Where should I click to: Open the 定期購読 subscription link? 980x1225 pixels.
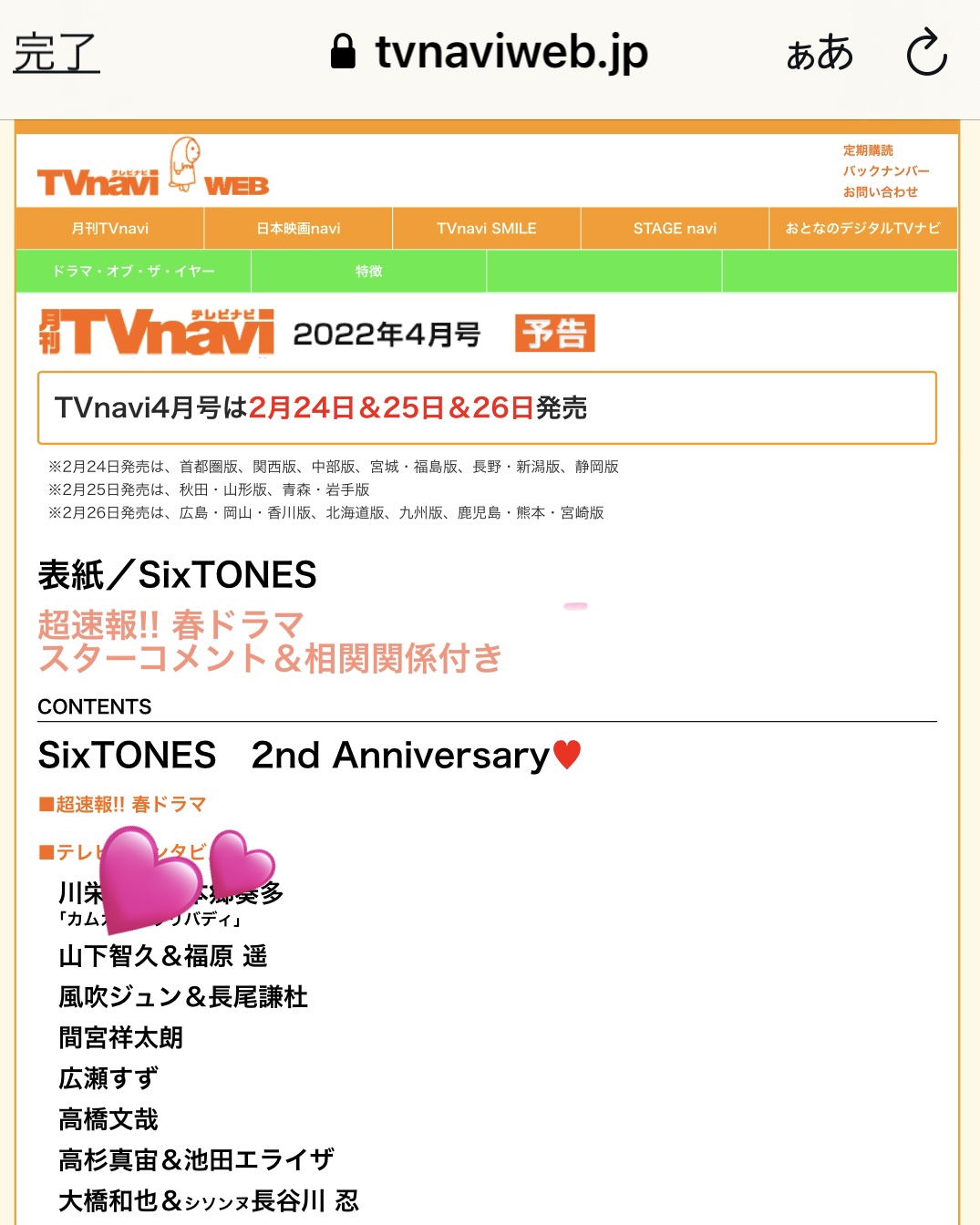868,150
